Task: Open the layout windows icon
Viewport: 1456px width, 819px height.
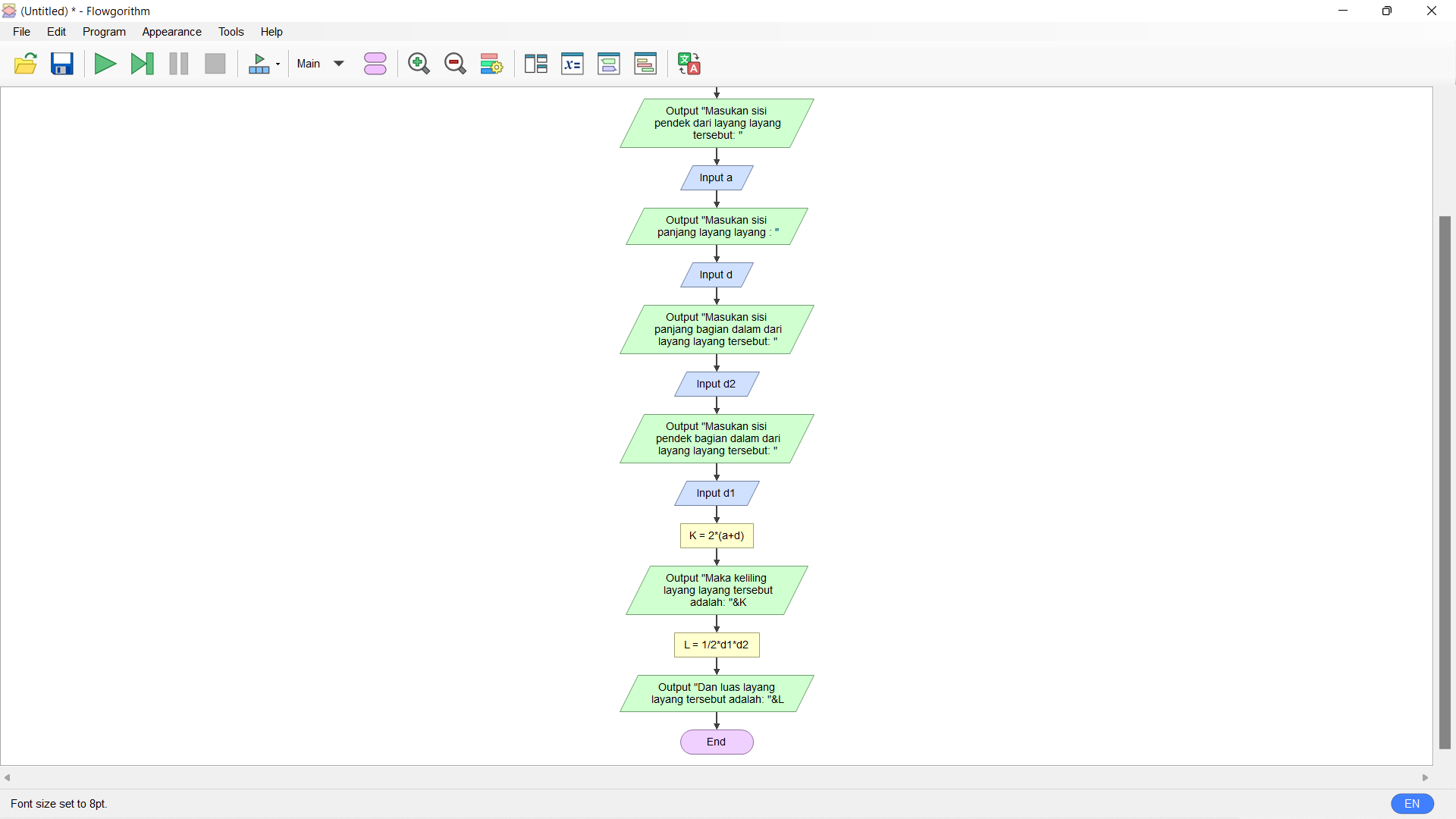Action: click(536, 64)
